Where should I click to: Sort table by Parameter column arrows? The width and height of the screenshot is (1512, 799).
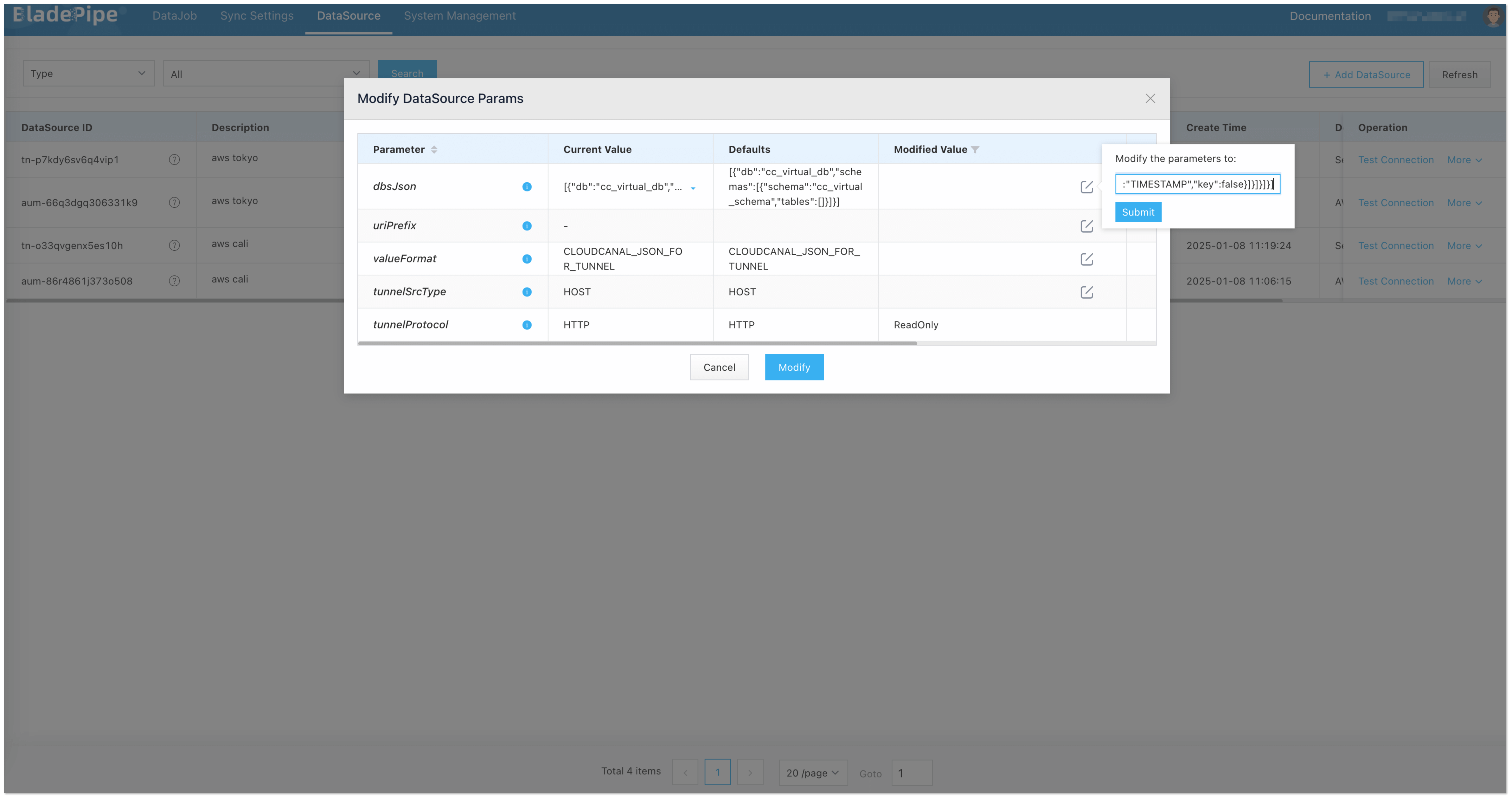point(434,150)
